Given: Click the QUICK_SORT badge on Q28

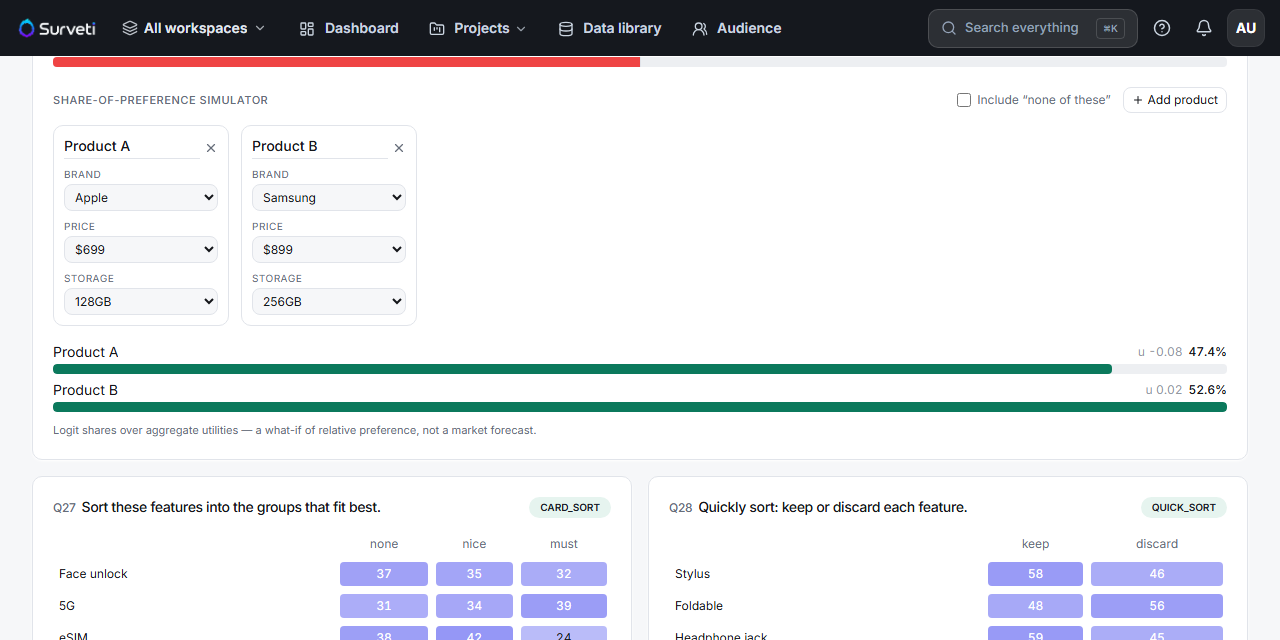Looking at the screenshot, I should pos(1184,508).
